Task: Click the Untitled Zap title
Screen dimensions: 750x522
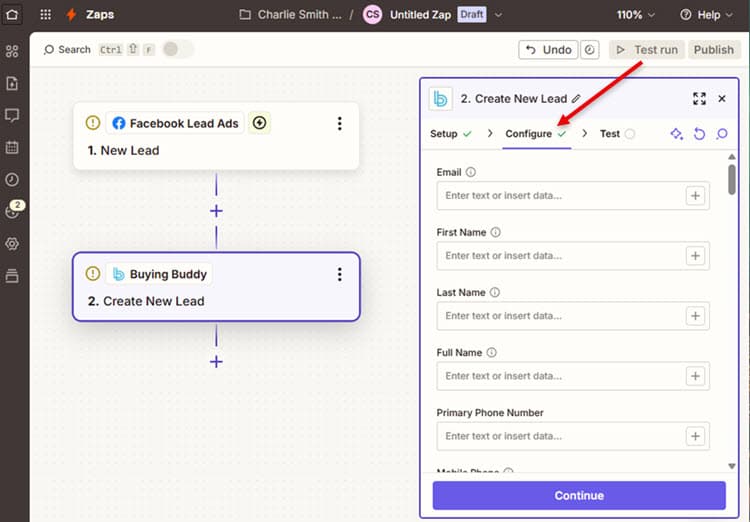Action: (420, 15)
